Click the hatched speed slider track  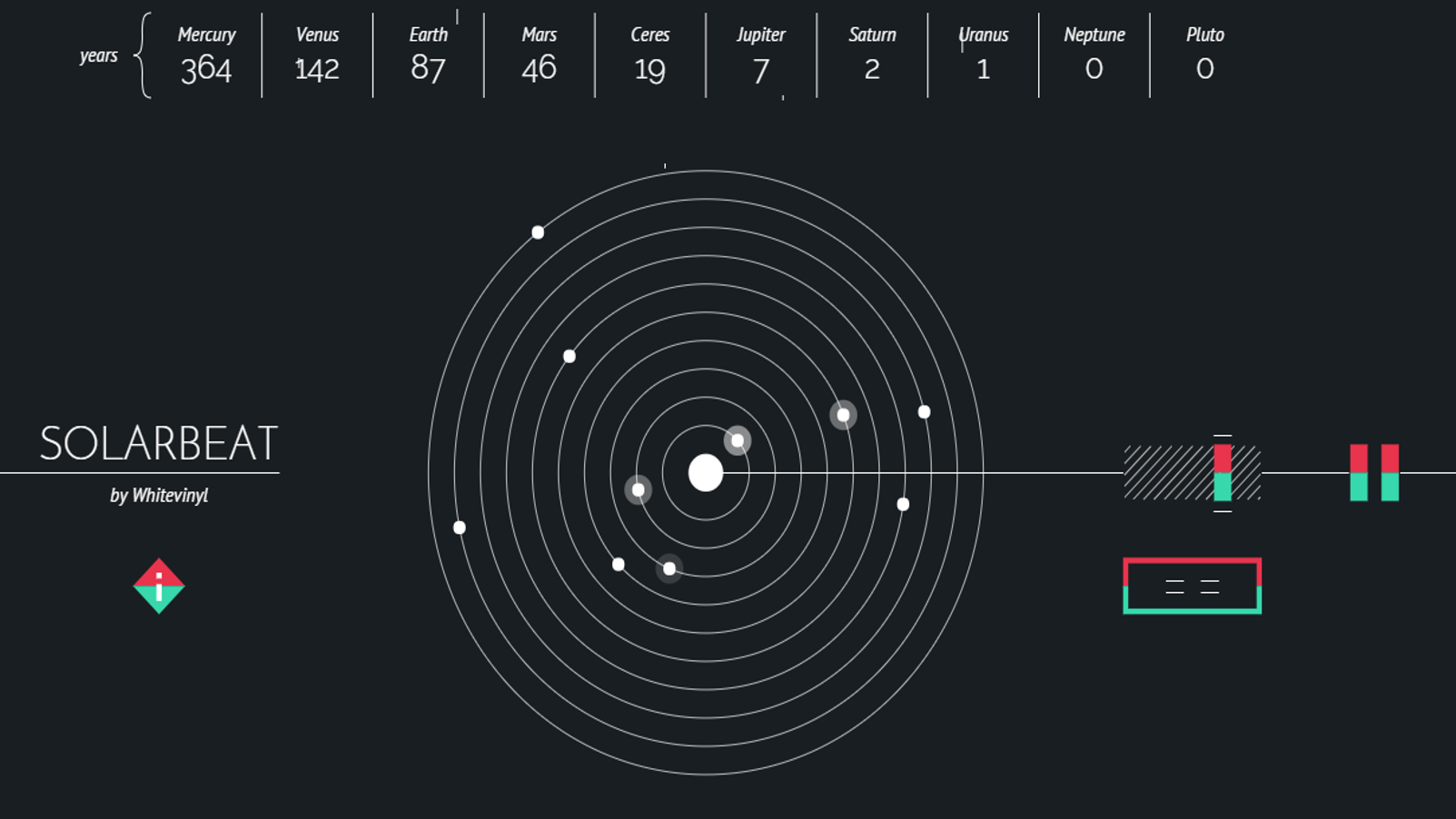pyautogui.click(x=1192, y=473)
